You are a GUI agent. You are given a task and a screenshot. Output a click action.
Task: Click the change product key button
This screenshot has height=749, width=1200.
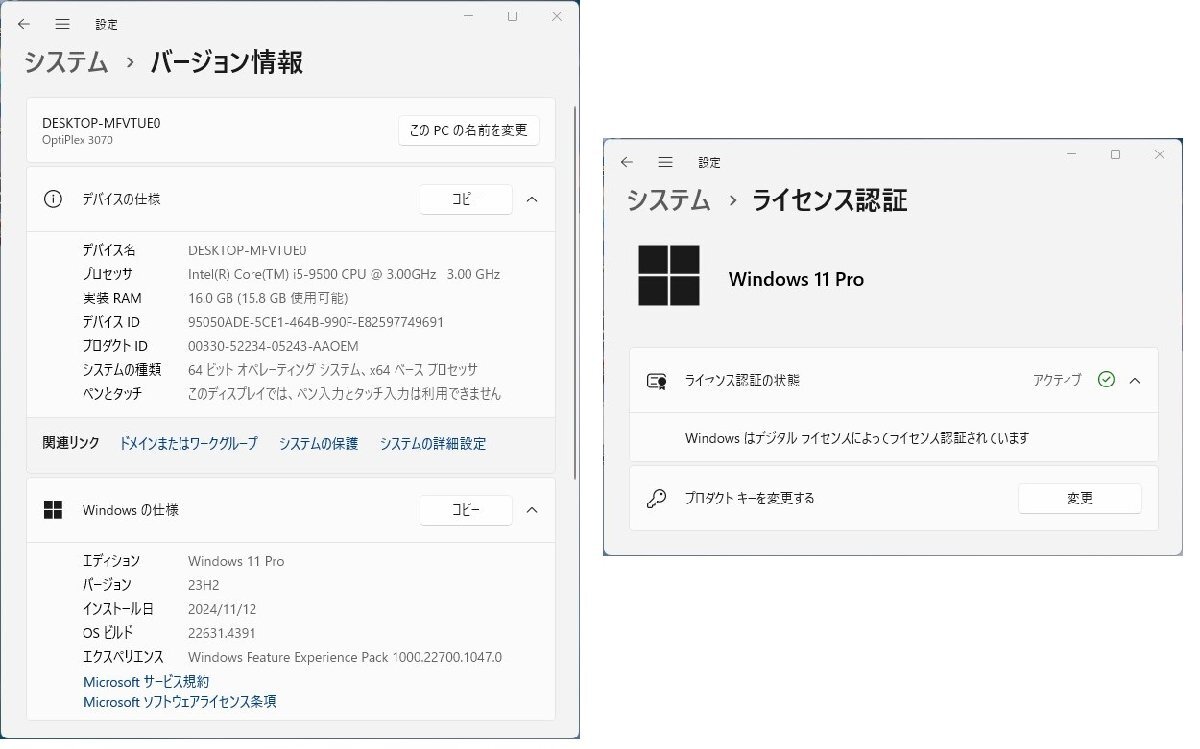[1079, 498]
